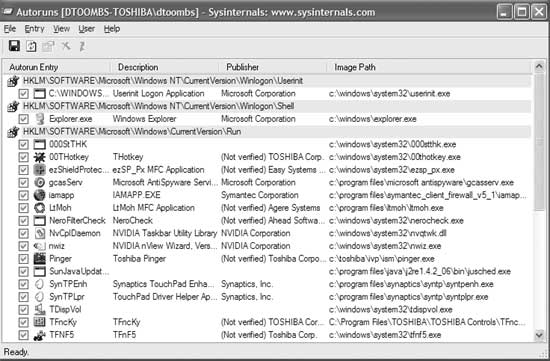Image resolution: width=550 pixels, height=361 pixels.
Task: Toggle the NeroFilterCheck checkbox
Action: (x=24, y=221)
